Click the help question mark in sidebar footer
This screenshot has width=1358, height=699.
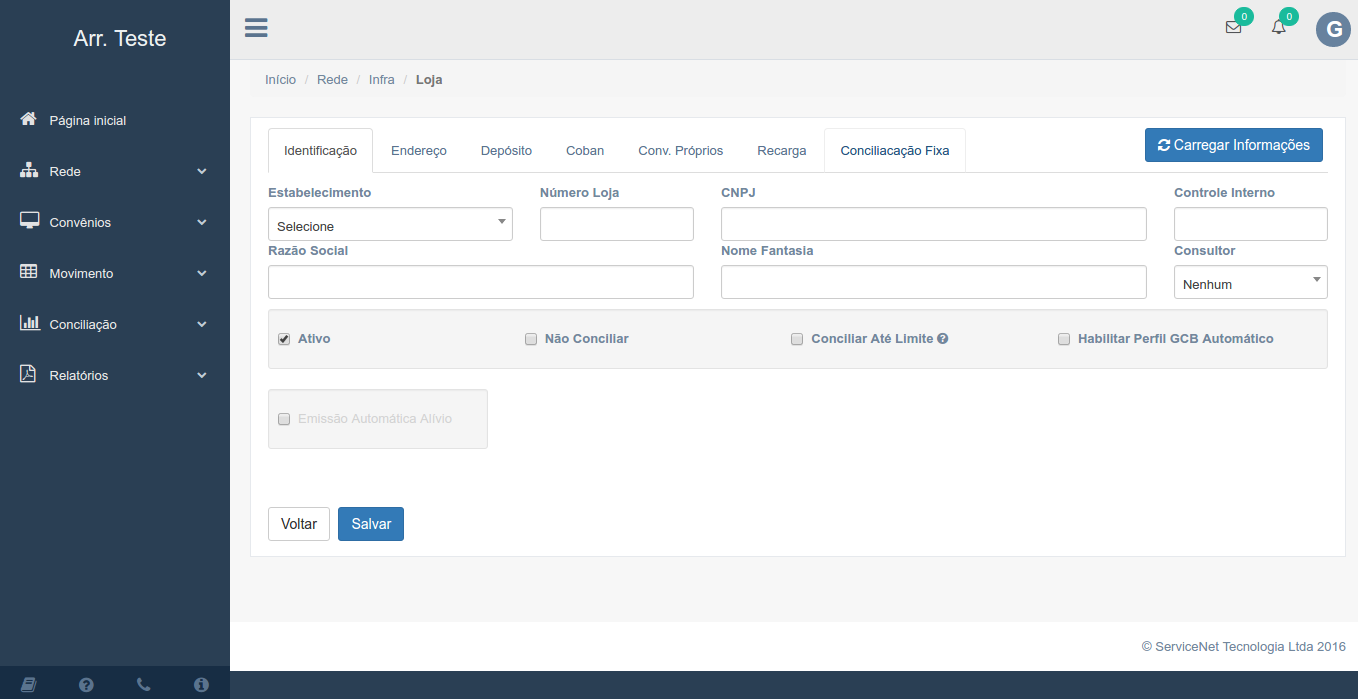click(x=86, y=685)
